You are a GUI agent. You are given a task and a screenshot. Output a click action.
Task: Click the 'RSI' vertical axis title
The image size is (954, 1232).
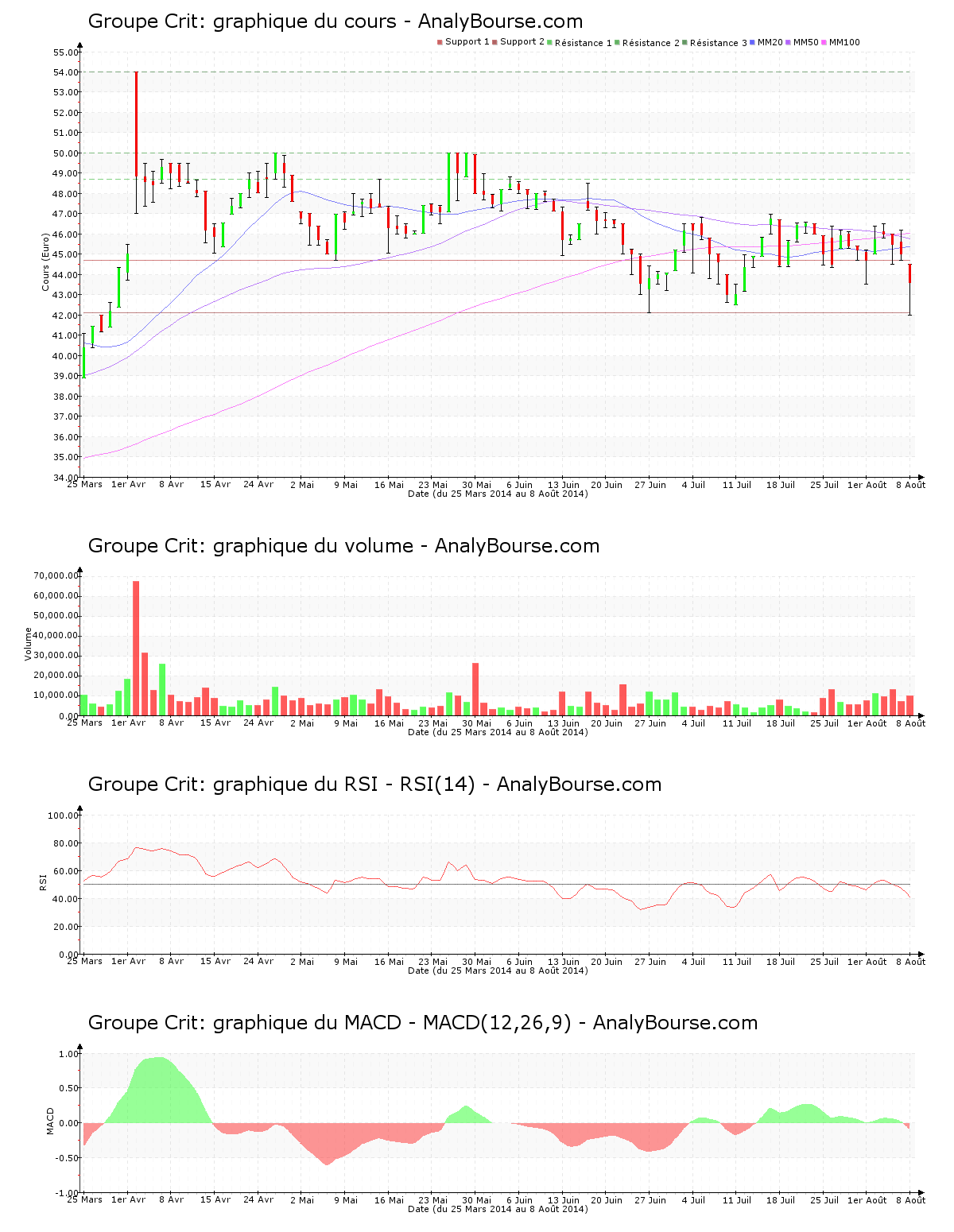pyautogui.click(x=43, y=881)
